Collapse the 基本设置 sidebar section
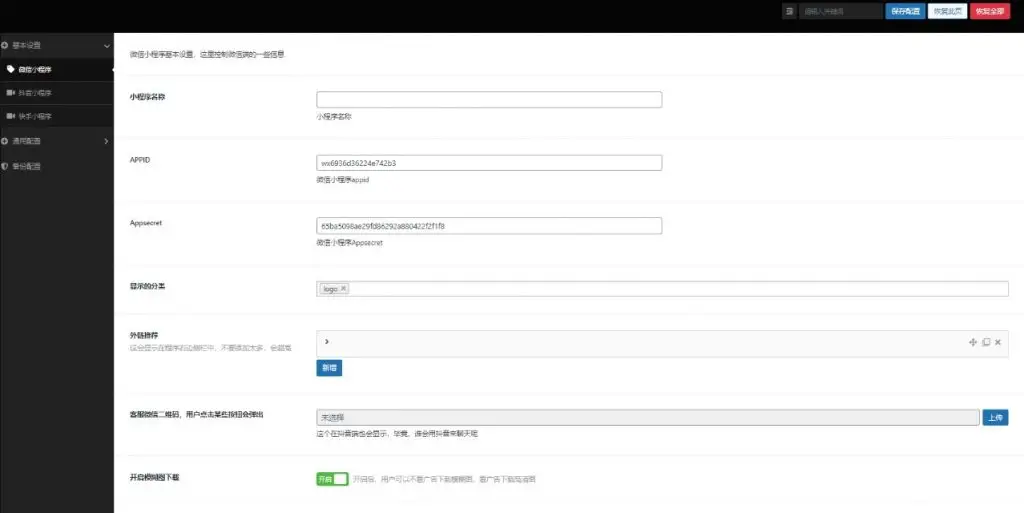1024x513 pixels. pos(106,45)
